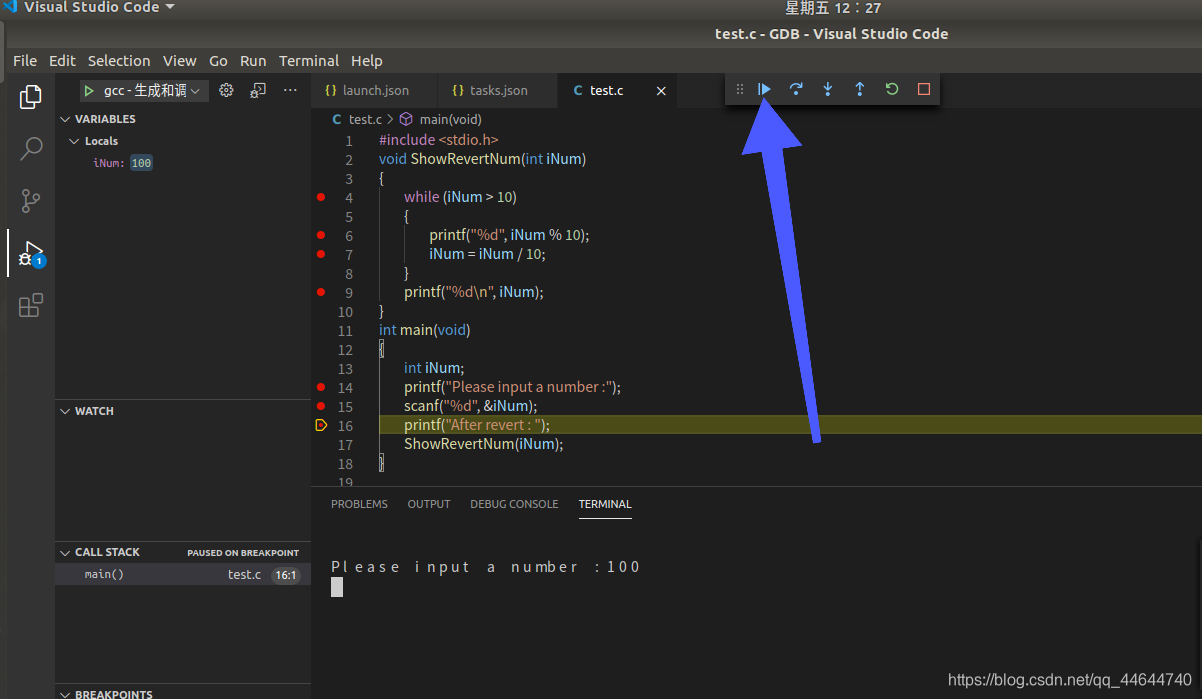Step Over in the debug toolbar
This screenshot has width=1202, height=699.
(796, 89)
